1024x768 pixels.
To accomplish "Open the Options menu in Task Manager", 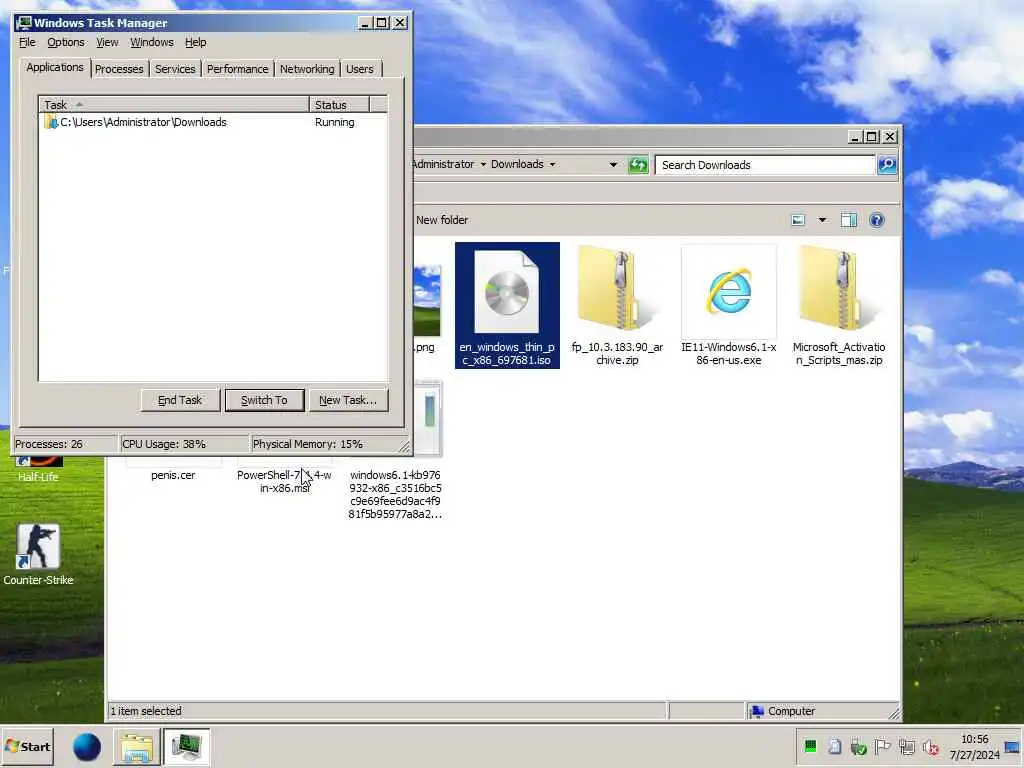I will coord(66,42).
